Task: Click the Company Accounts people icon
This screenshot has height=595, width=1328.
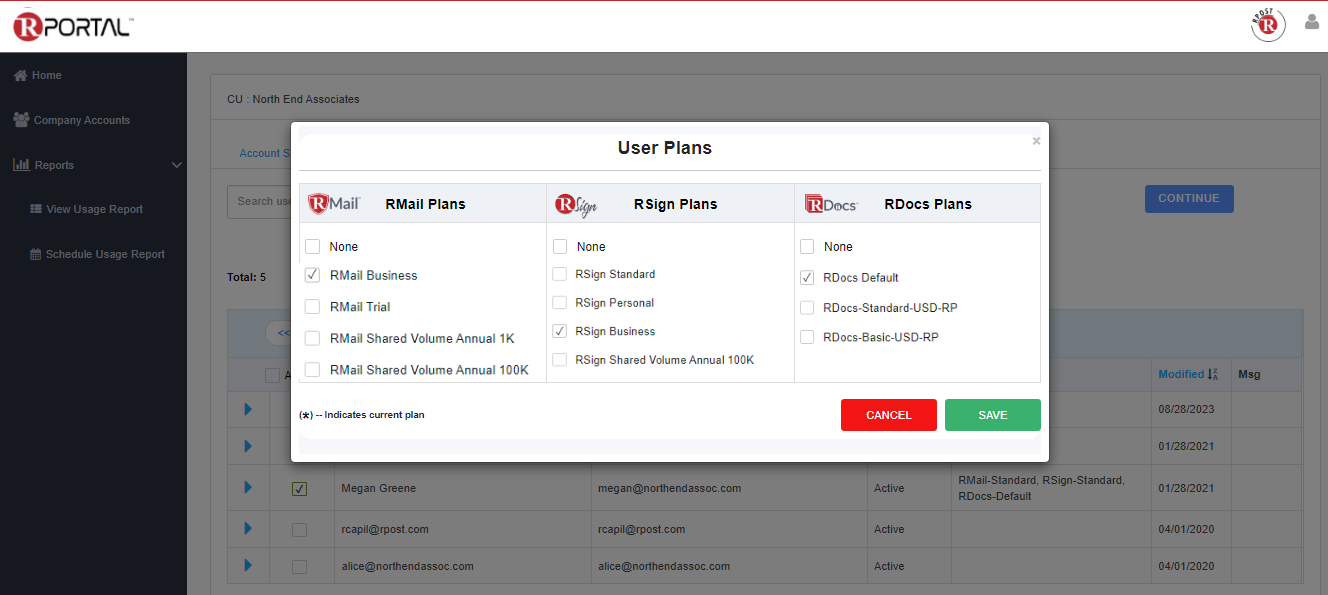Action: 21,120
